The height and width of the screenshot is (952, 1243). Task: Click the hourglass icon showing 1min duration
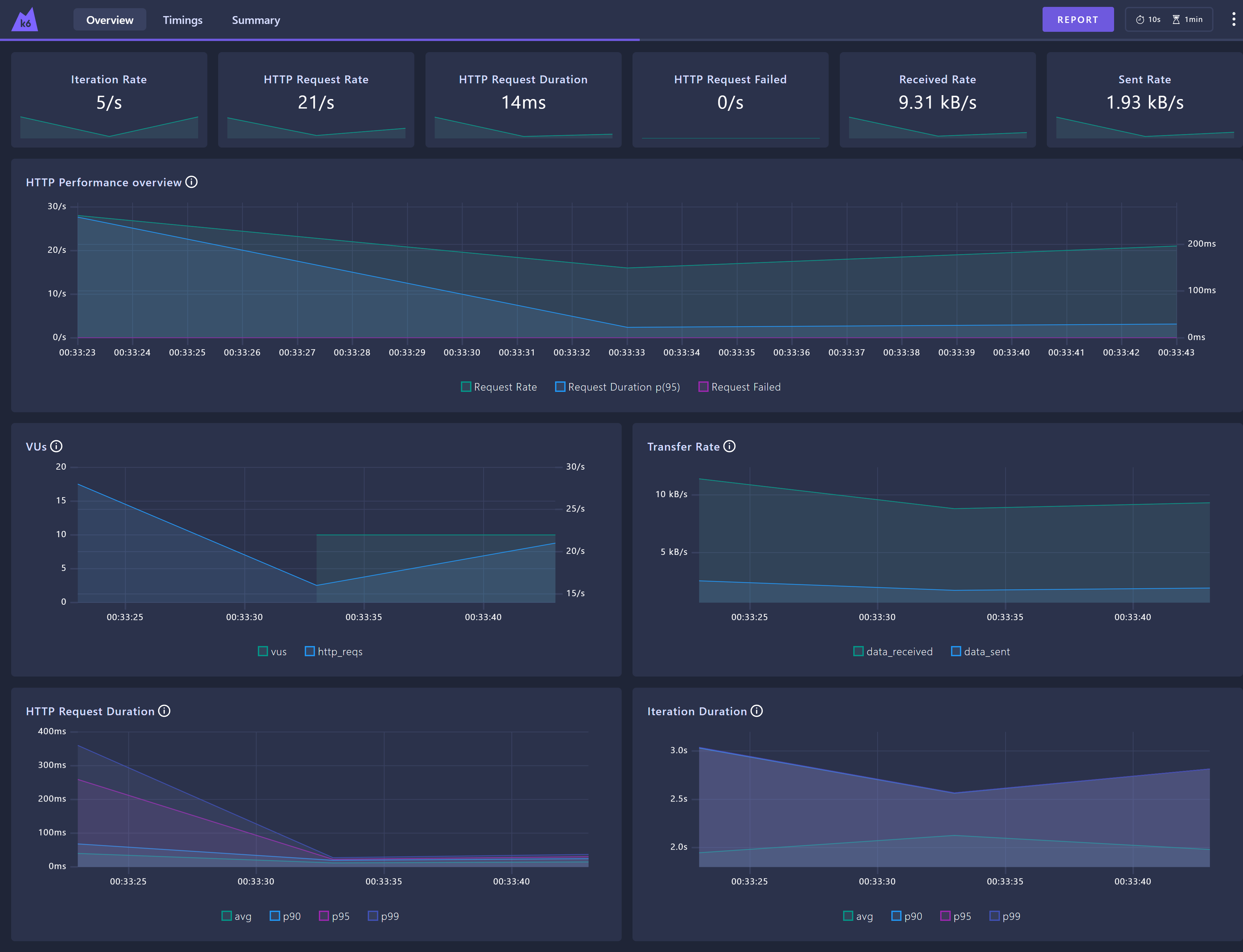tap(1176, 19)
